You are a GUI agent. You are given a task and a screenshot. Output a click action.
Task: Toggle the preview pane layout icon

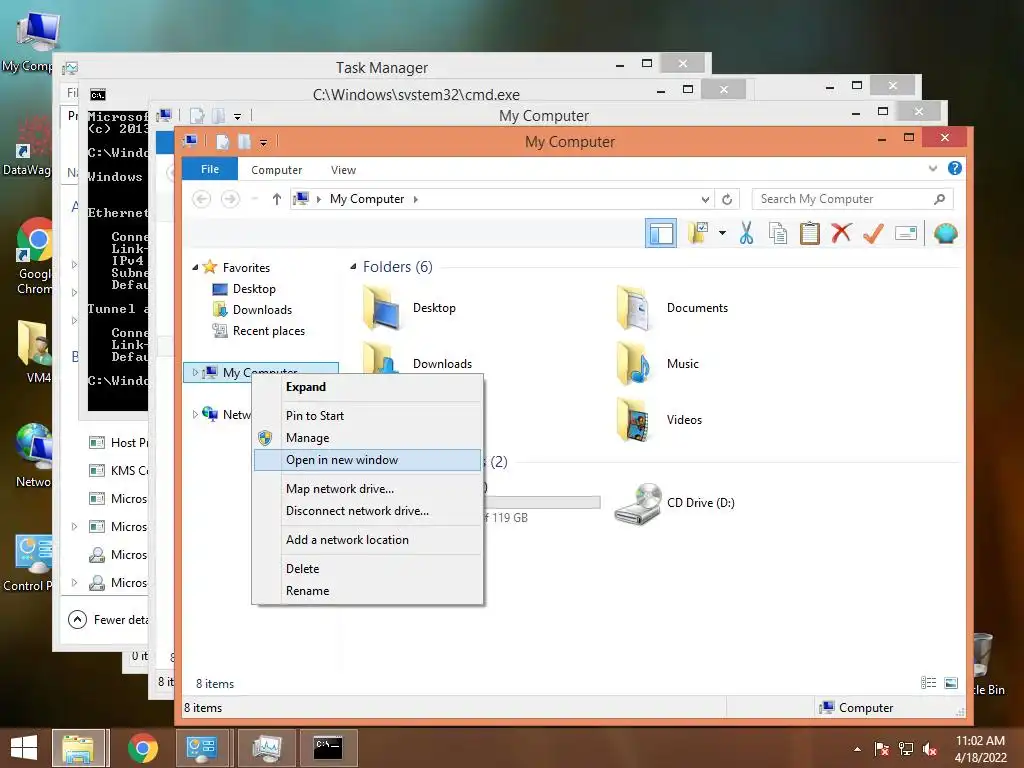click(661, 233)
